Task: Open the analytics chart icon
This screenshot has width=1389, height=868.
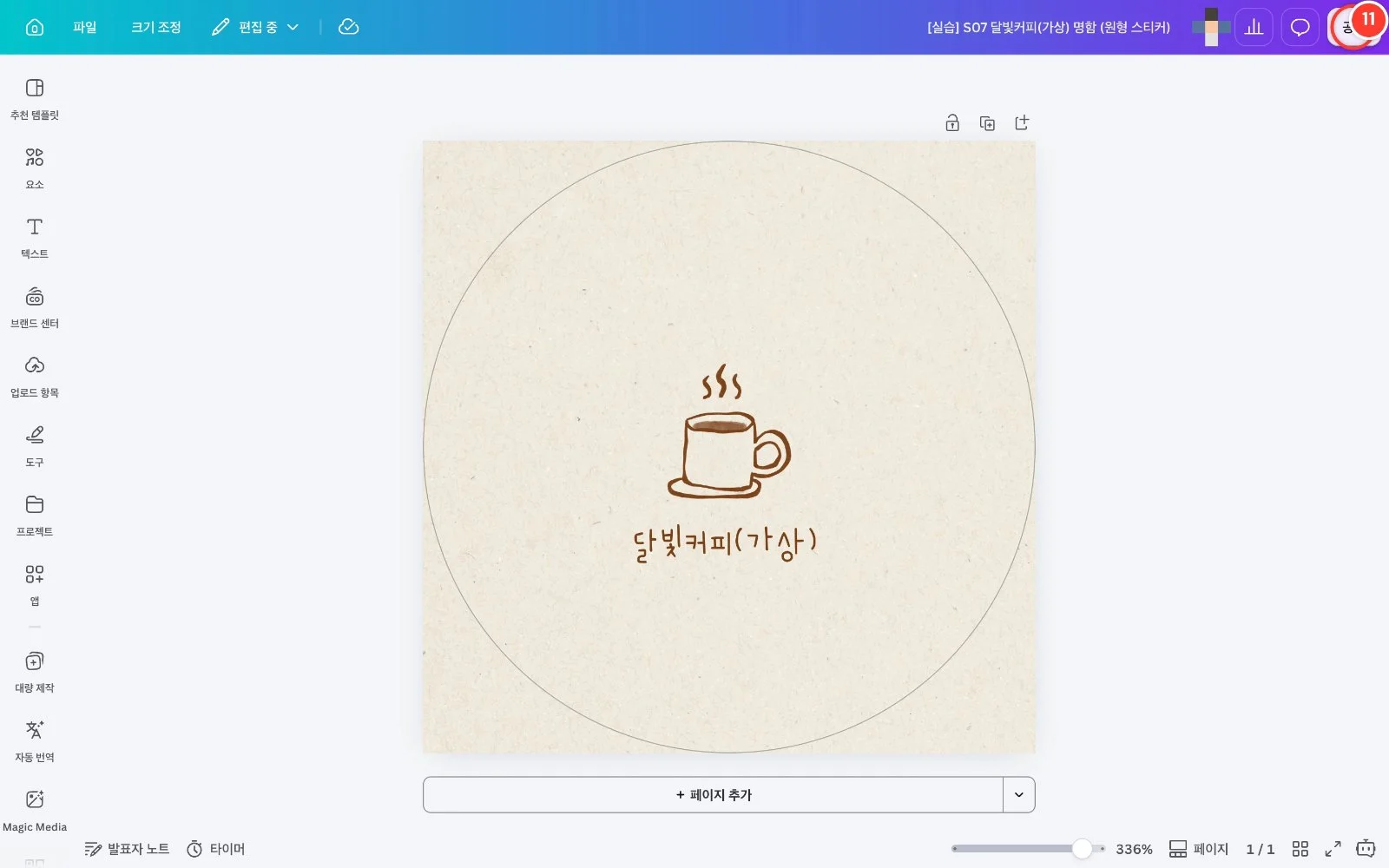Action: (x=1254, y=27)
